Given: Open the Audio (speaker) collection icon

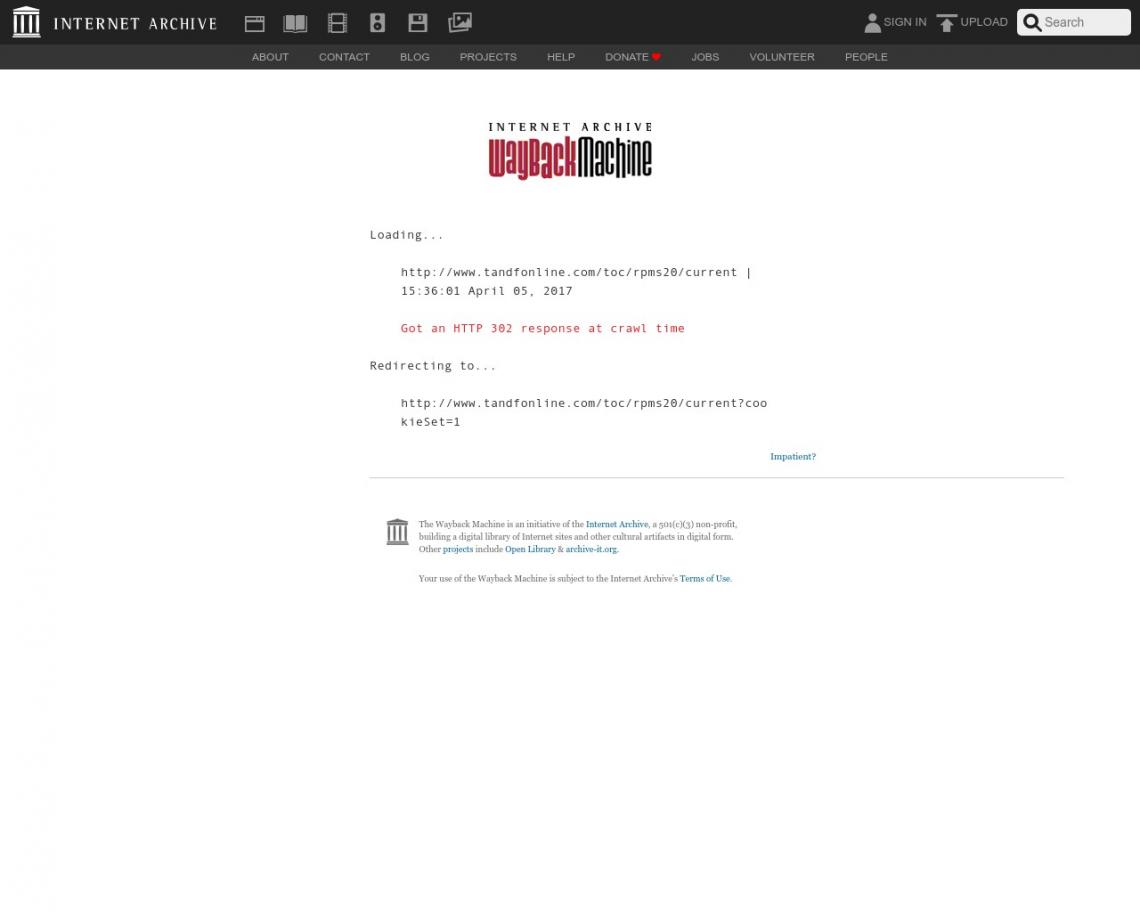Looking at the screenshot, I should pyautogui.click(x=377, y=23).
